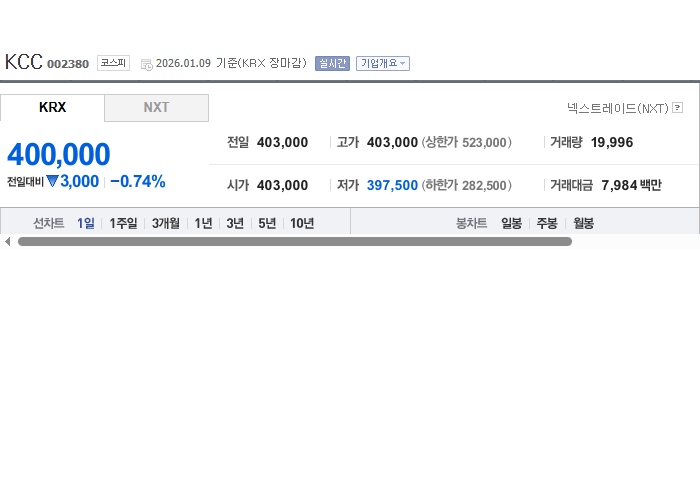Click the stock code 002380
The width and height of the screenshot is (700, 490).
tap(68, 64)
